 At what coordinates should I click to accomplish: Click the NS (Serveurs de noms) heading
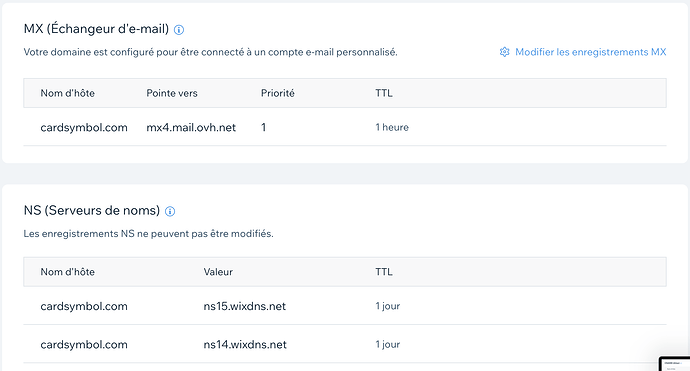point(92,210)
